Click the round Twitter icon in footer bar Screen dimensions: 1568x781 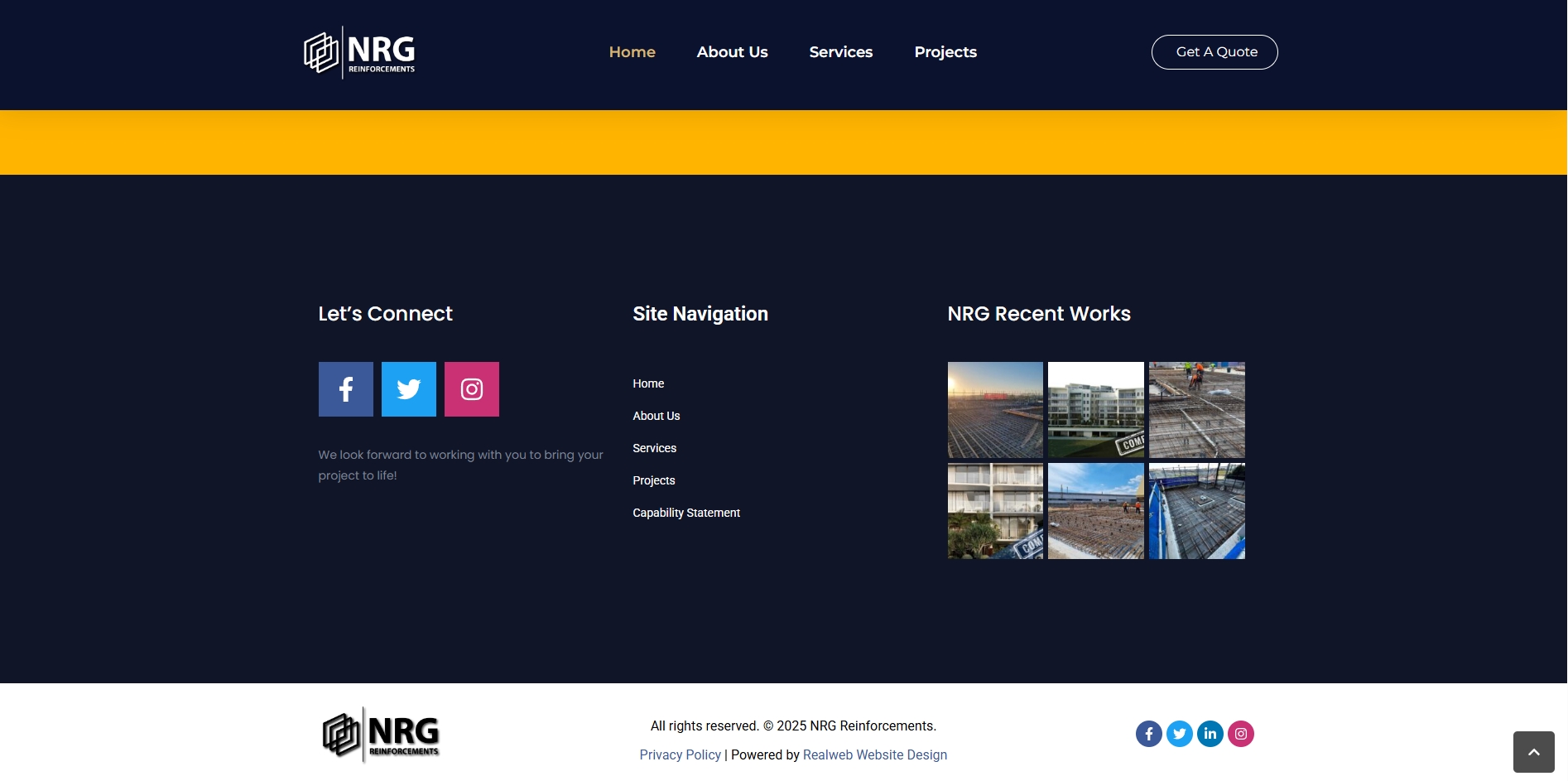(x=1179, y=734)
